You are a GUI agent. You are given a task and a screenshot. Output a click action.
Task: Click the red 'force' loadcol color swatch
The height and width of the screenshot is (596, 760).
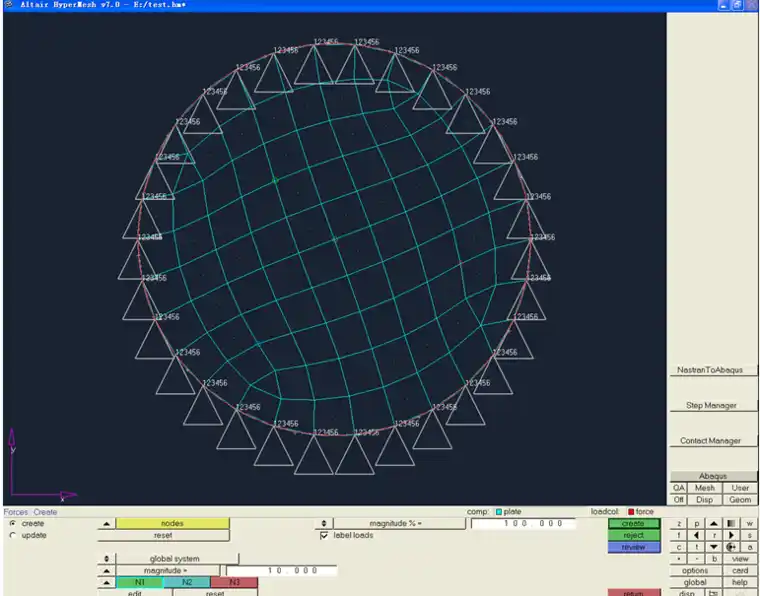(x=631, y=512)
